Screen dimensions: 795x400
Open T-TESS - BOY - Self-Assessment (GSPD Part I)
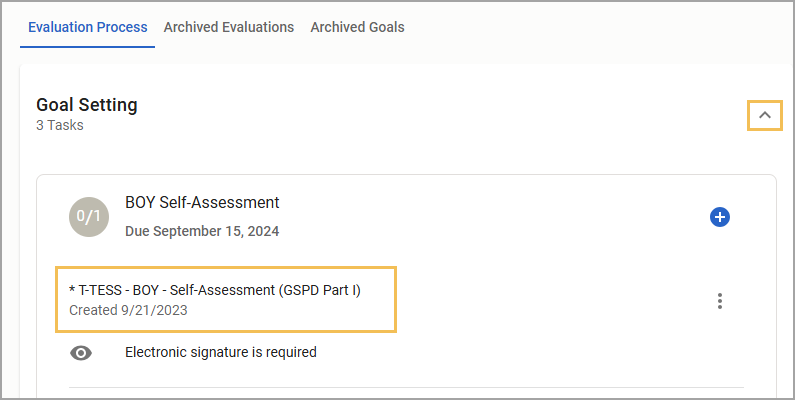point(215,290)
